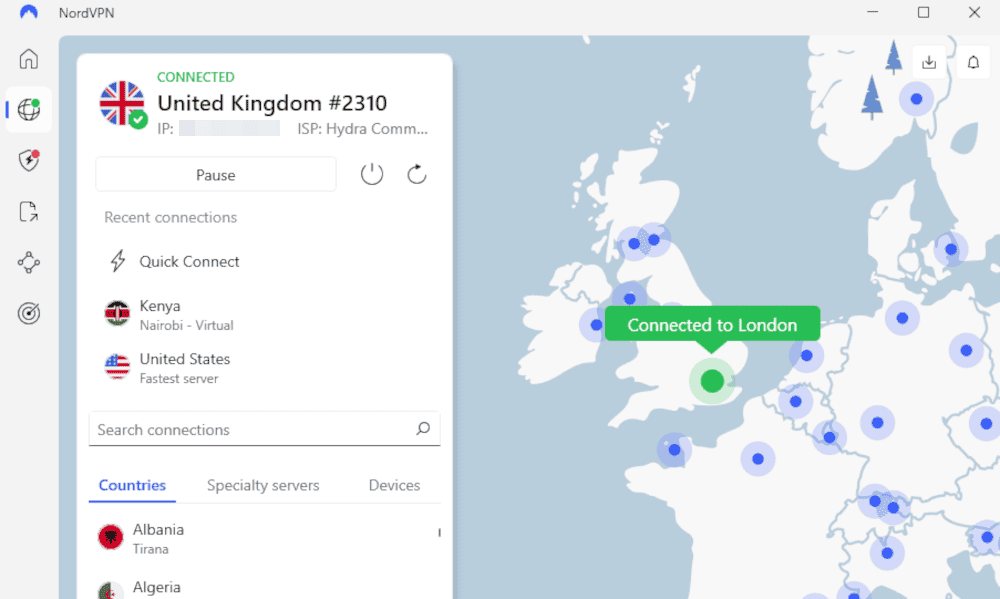Maximize the NordVPN window

point(923,12)
